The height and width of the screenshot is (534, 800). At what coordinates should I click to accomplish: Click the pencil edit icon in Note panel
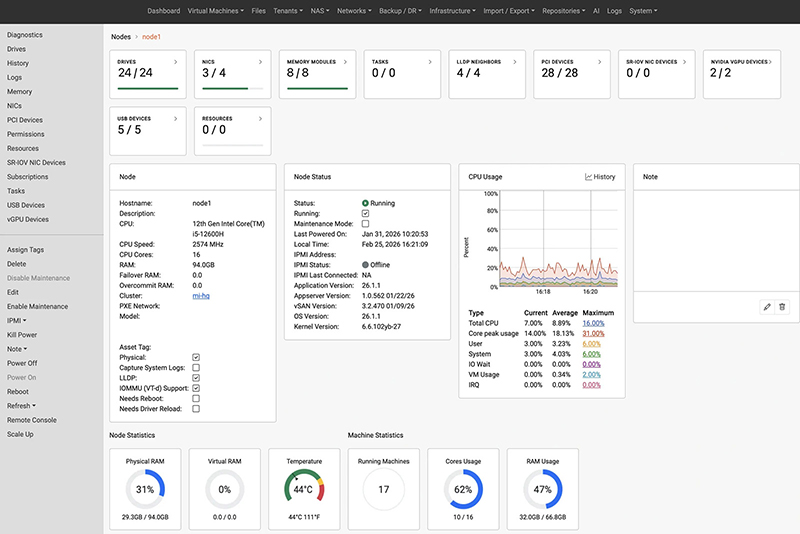tap(767, 307)
